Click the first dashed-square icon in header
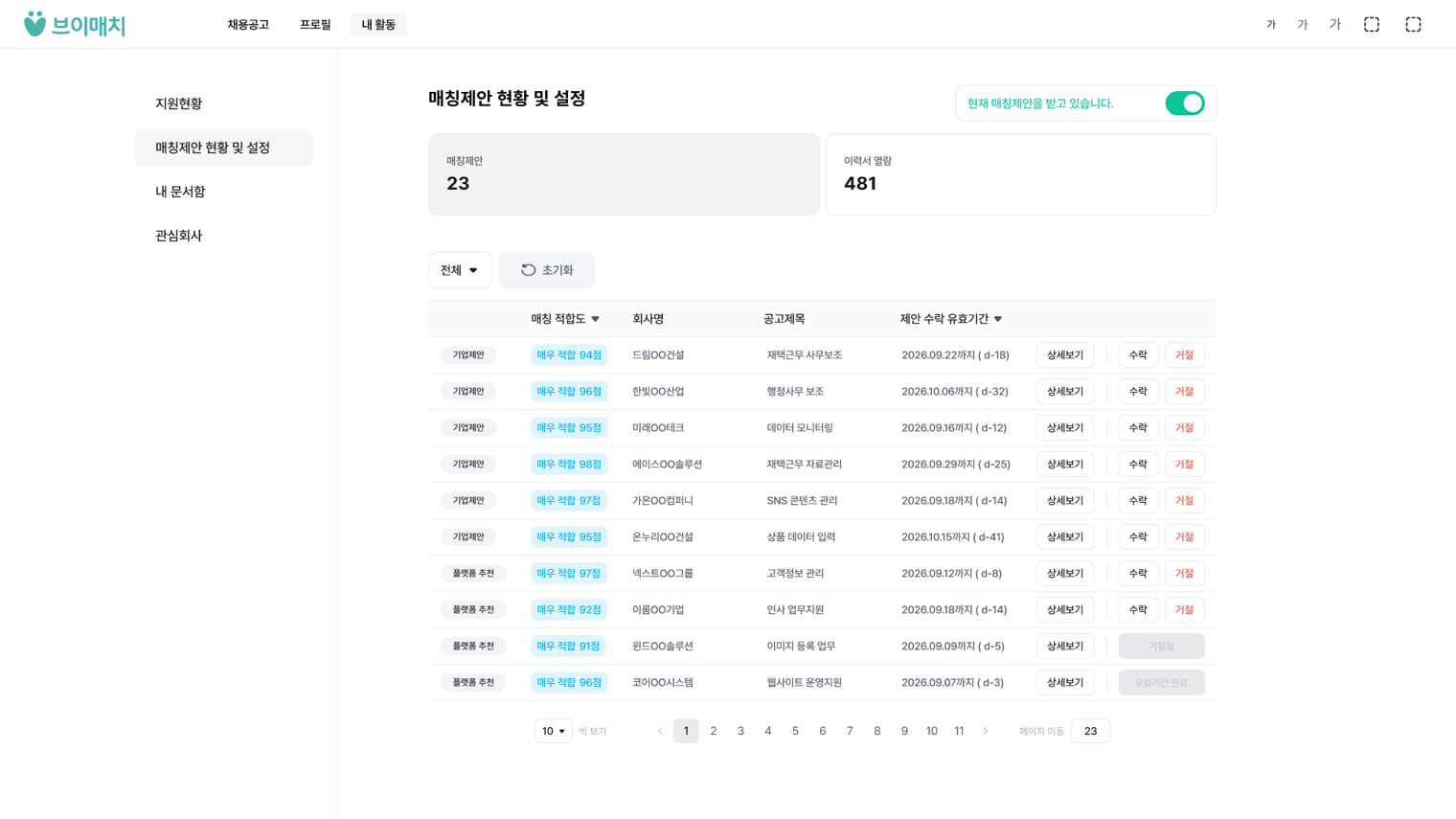The height and width of the screenshot is (819, 1456). coord(1372,24)
